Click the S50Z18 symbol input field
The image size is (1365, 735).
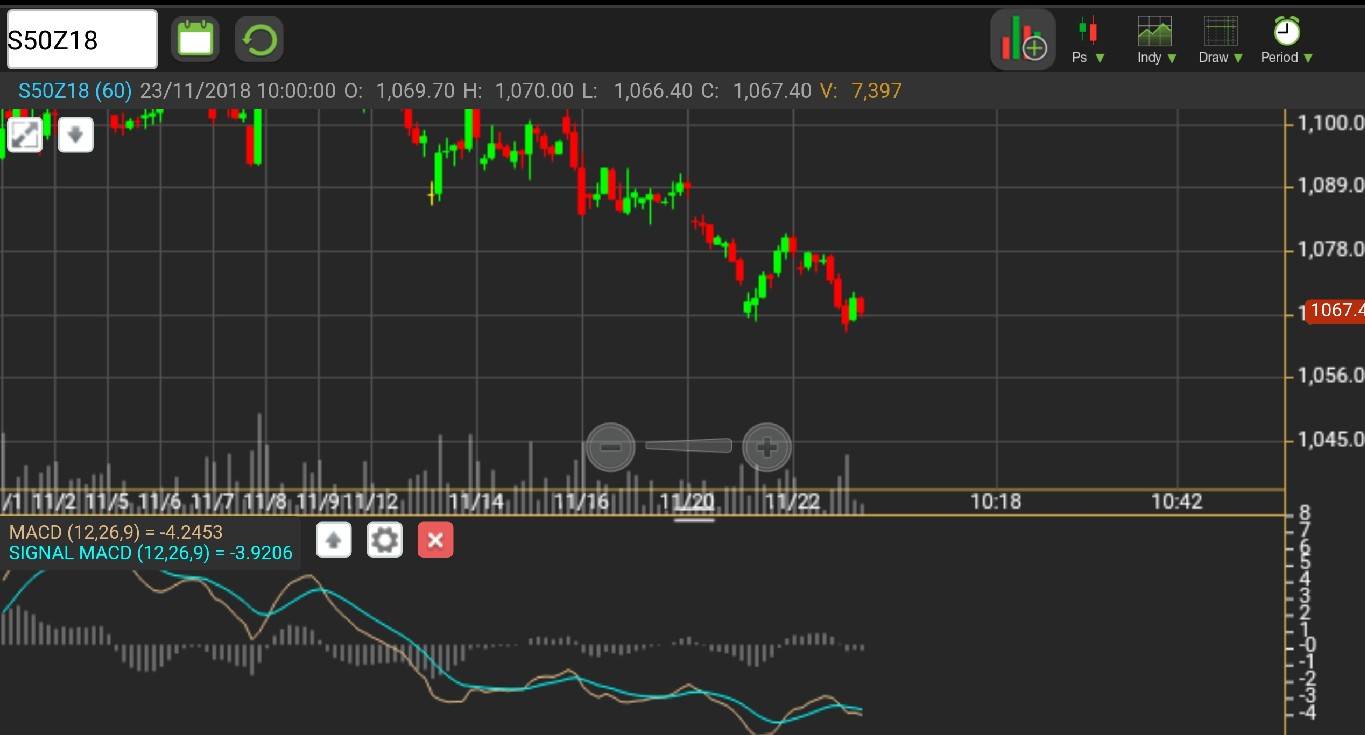point(81,40)
